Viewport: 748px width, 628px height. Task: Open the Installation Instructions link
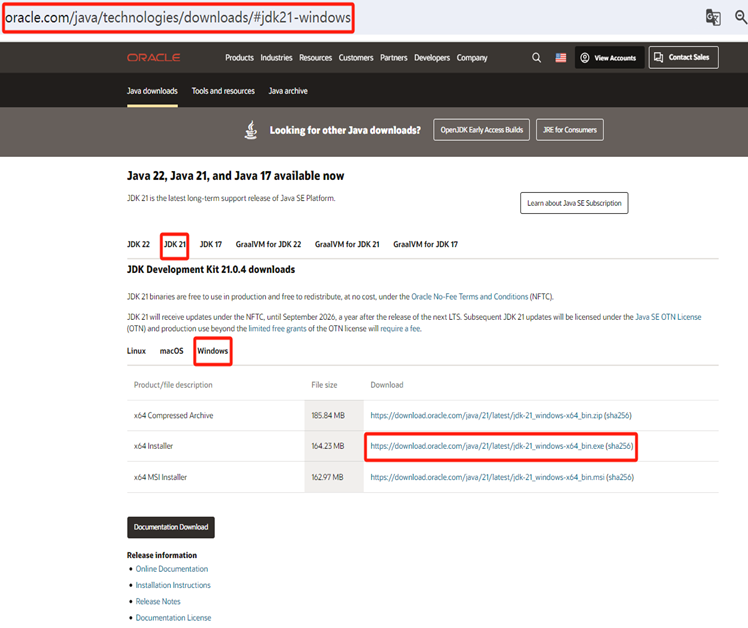(x=173, y=585)
